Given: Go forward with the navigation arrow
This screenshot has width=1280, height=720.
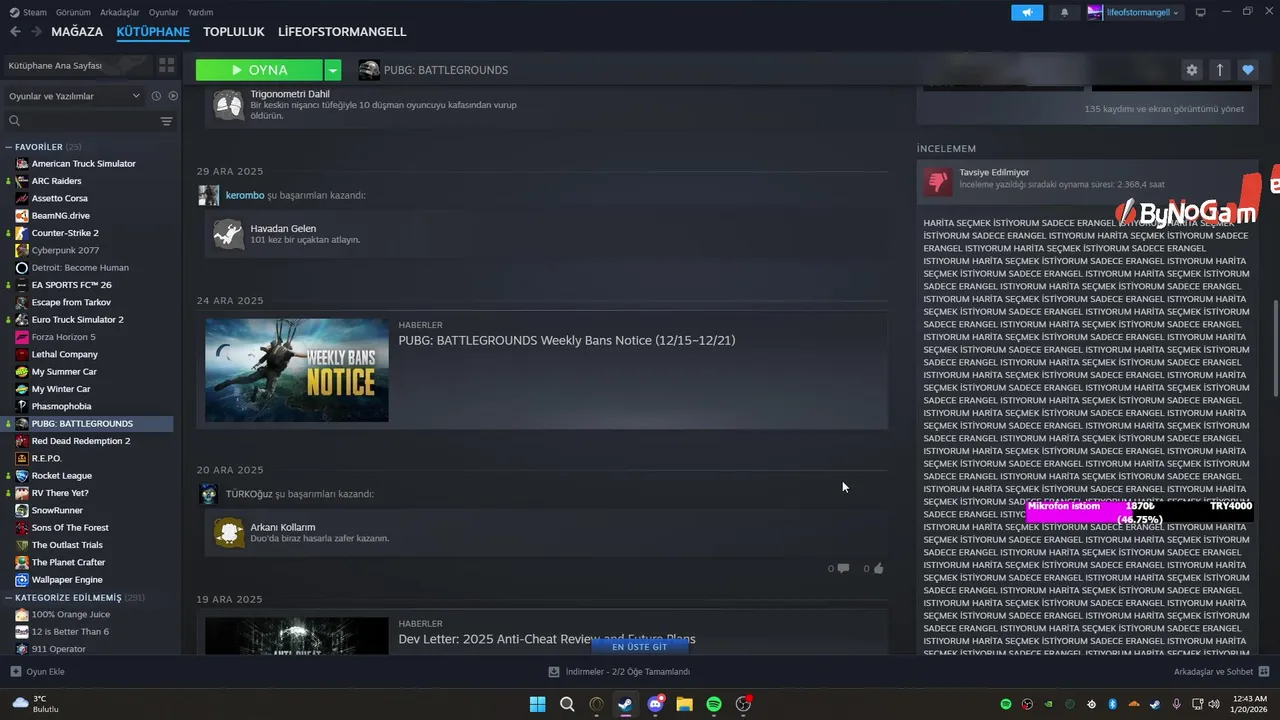Looking at the screenshot, I should pyautogui.click(x=36, y=32).
